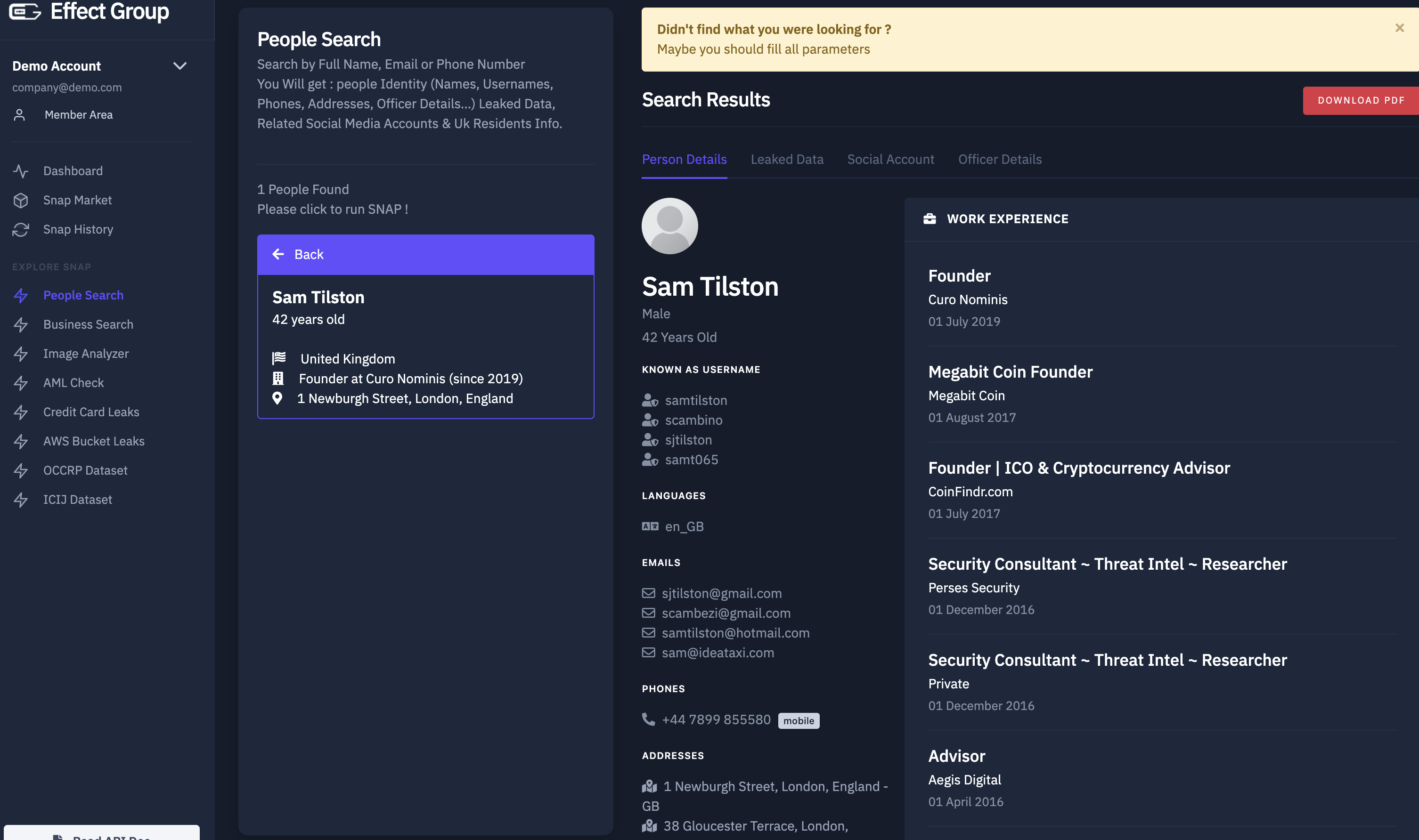Screen dimensions: 1419x840
Task: Select the AML Check bolt icon
Action: pos(21,383)
